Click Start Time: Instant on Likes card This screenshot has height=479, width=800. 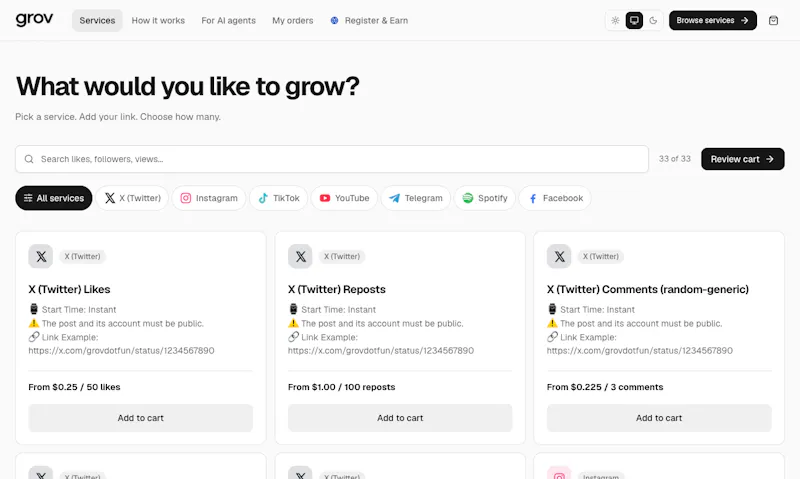click(72, 309)
